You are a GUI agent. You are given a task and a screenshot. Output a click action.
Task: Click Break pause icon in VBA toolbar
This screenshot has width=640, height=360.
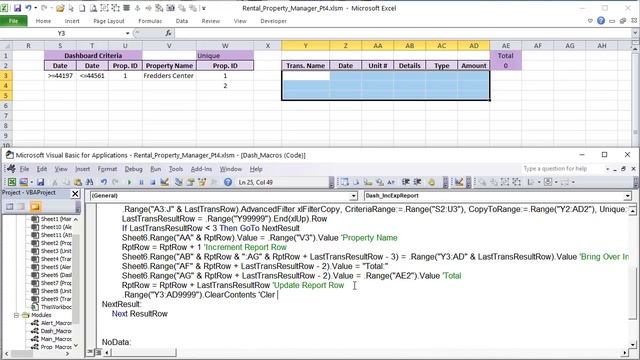pyautogui.click(x=141, y=182)
